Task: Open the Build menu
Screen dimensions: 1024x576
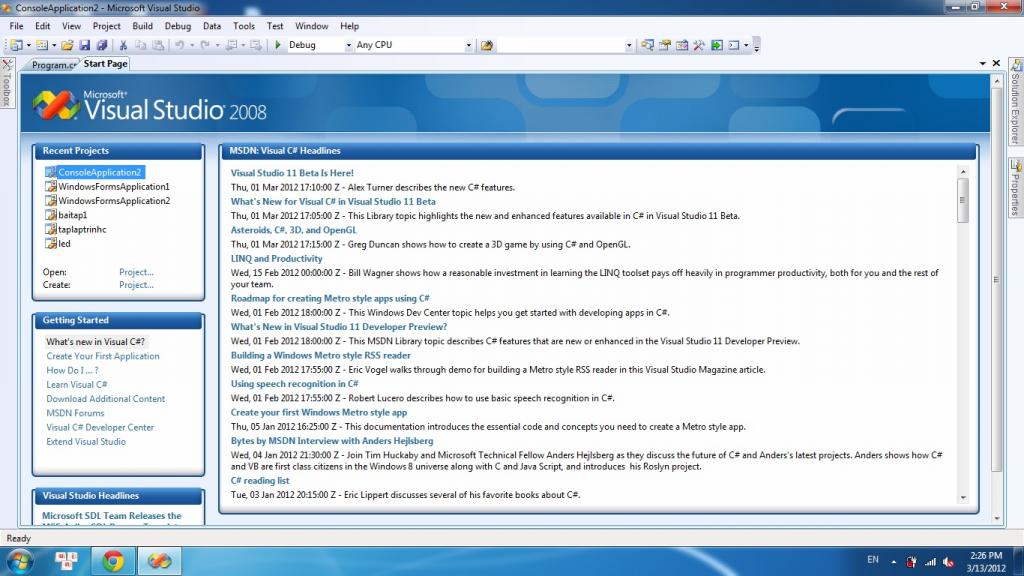Action: (142, 26)
